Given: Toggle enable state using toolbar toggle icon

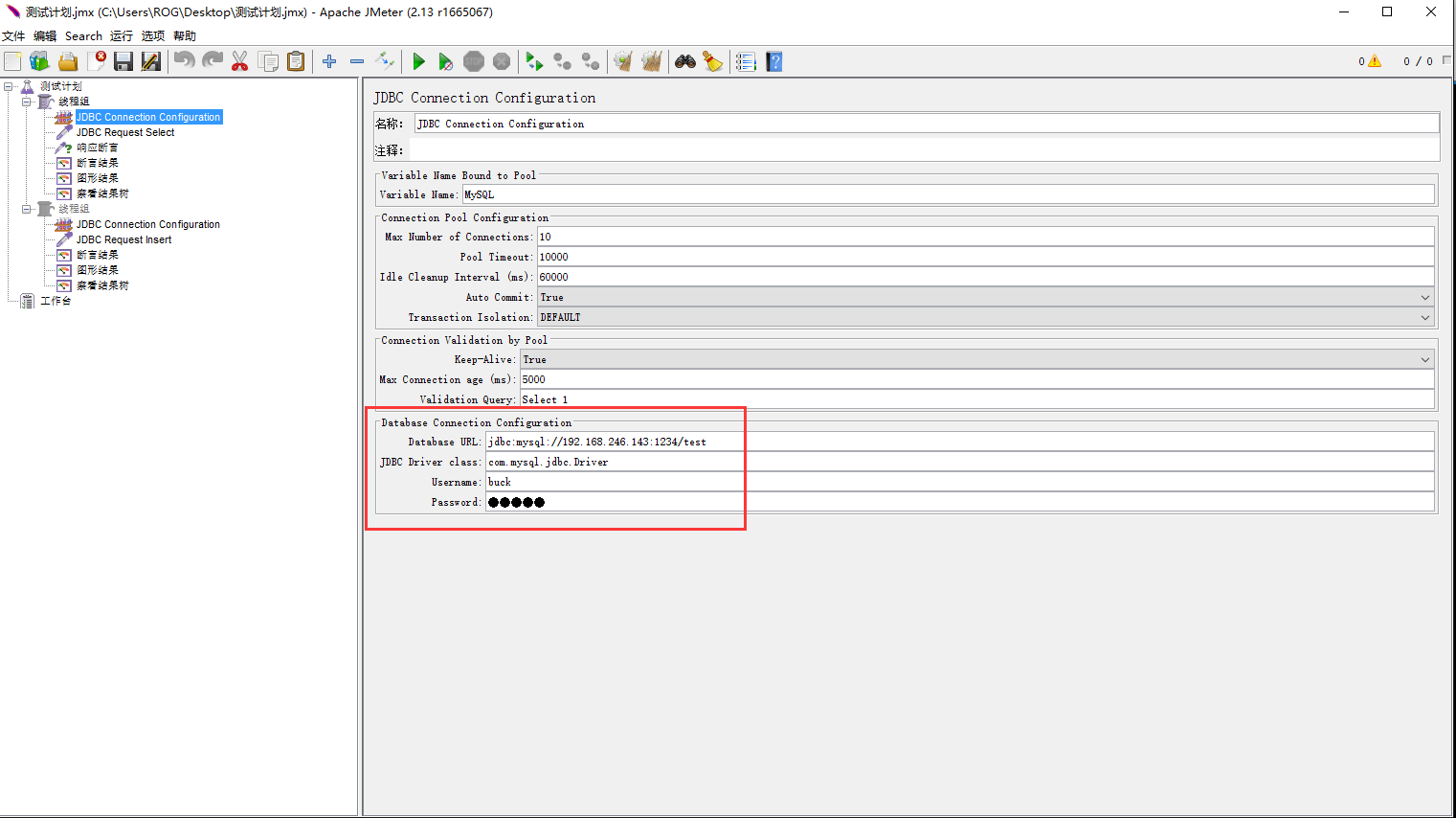Looking at the screenshot, I should pos(385,61).
